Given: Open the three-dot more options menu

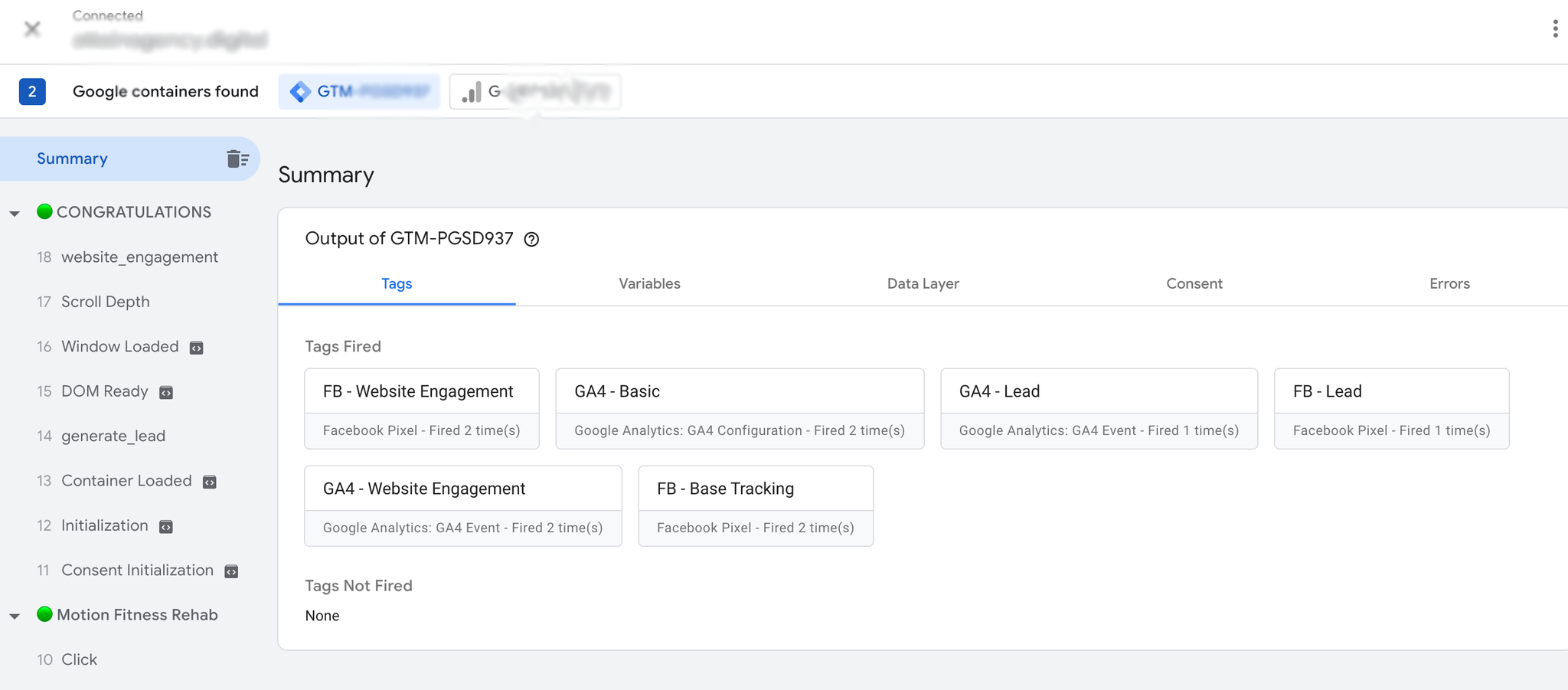Looking at the screenshot, I should pos(1554,29).
